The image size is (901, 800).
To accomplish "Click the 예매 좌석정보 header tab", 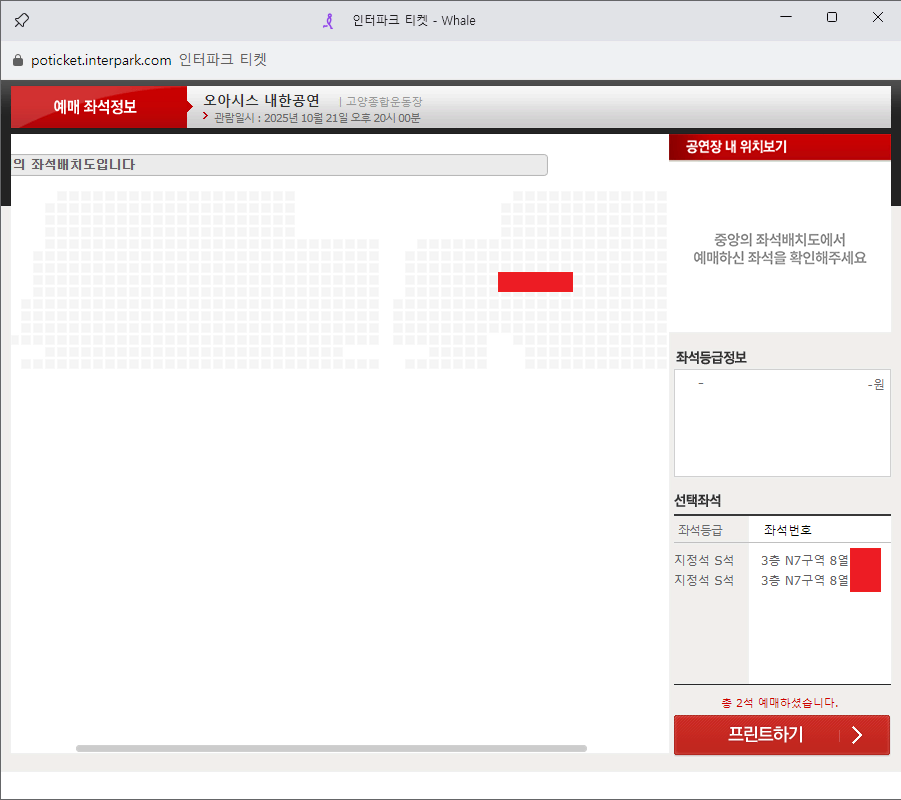I will (x=99, y=107).
